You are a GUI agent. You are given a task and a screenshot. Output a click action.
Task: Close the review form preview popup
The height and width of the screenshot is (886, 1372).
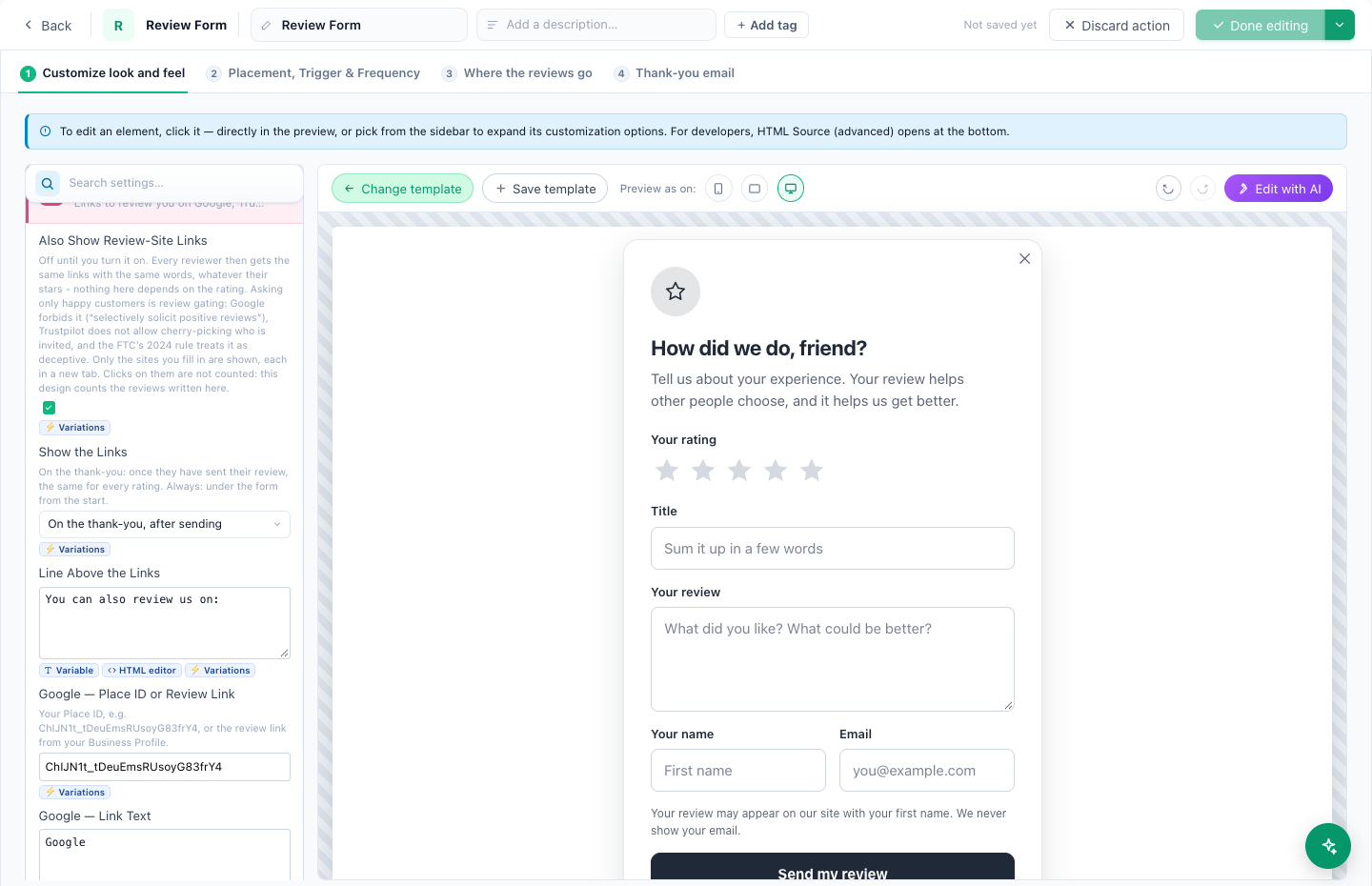[1024, 258]
